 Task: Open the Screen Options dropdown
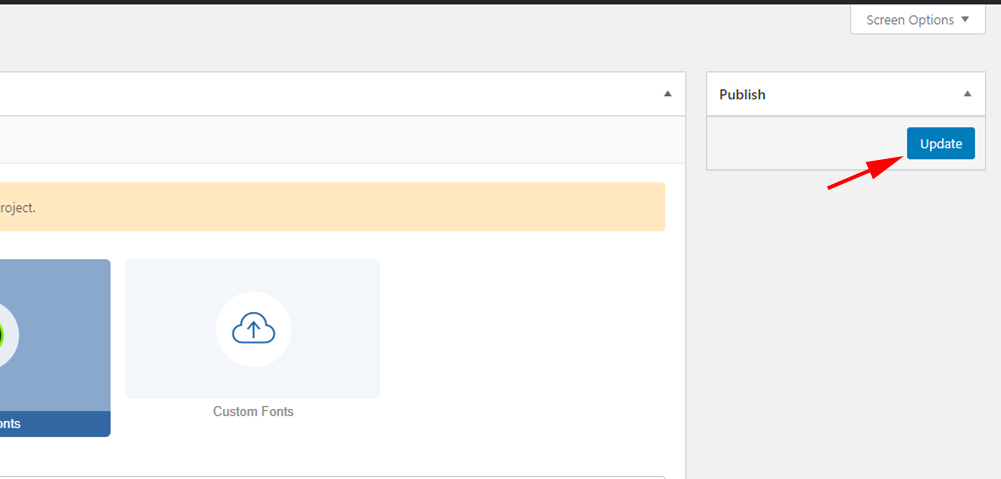tap(917, 20)
